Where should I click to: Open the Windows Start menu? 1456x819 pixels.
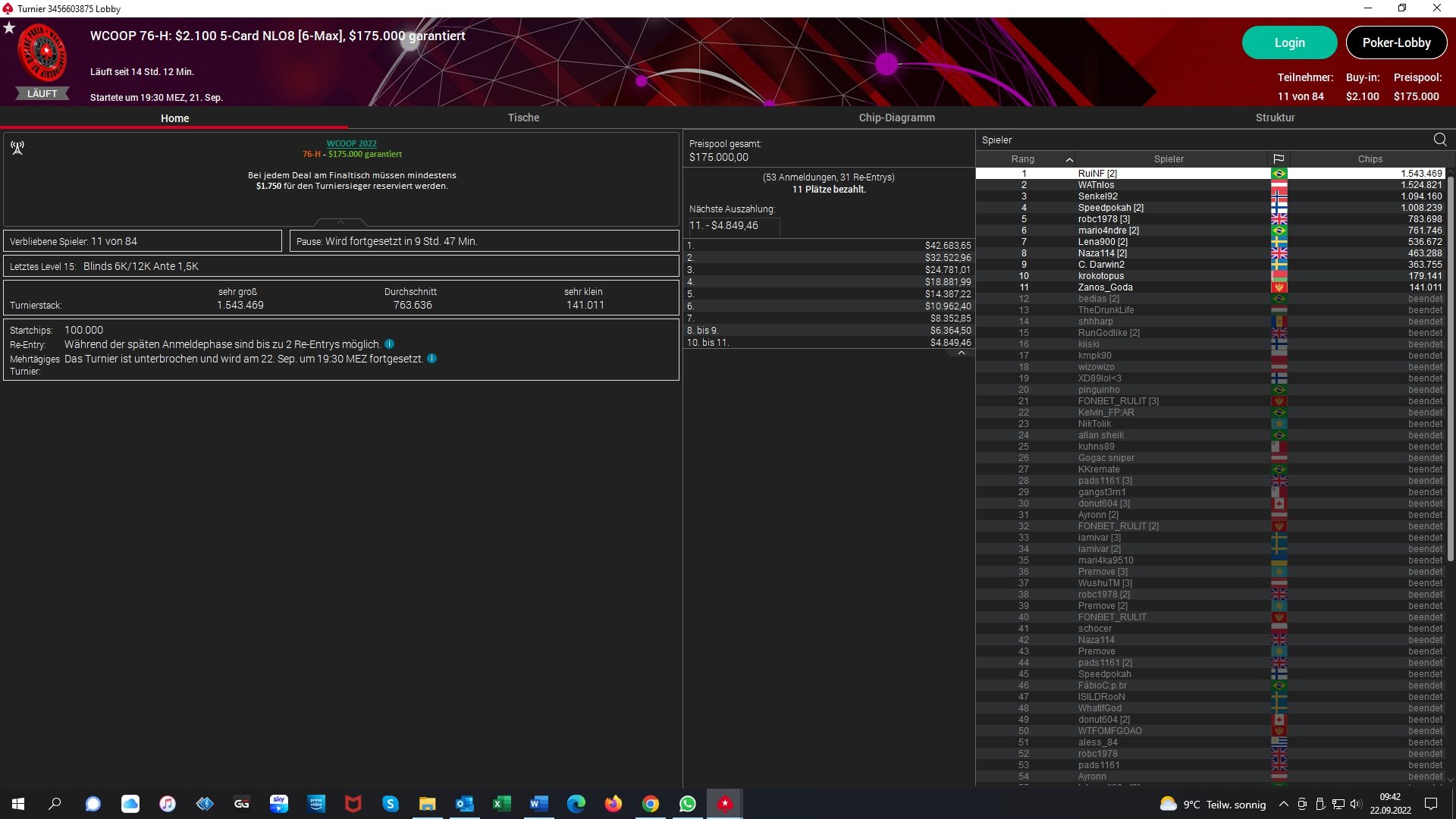[18, 804]
